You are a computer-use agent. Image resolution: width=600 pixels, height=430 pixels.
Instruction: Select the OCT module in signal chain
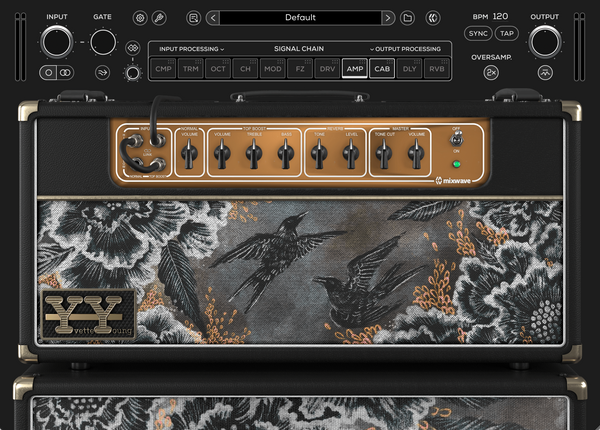(x=218, y=69)
